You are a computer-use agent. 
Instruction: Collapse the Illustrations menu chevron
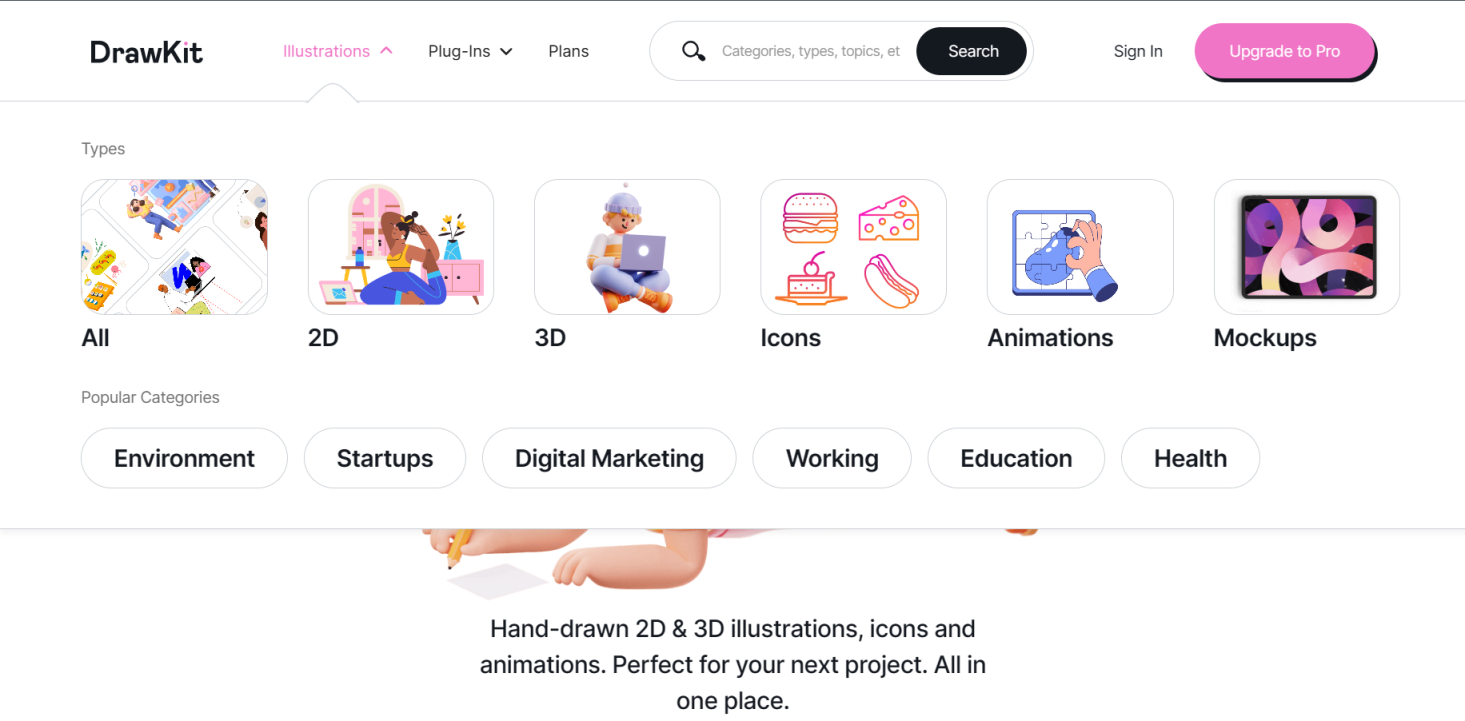[386, 51]
